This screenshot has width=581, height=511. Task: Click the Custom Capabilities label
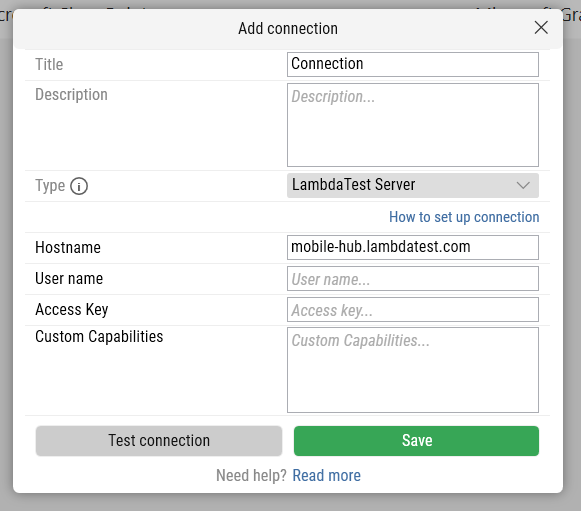click(x=99, y=337)
